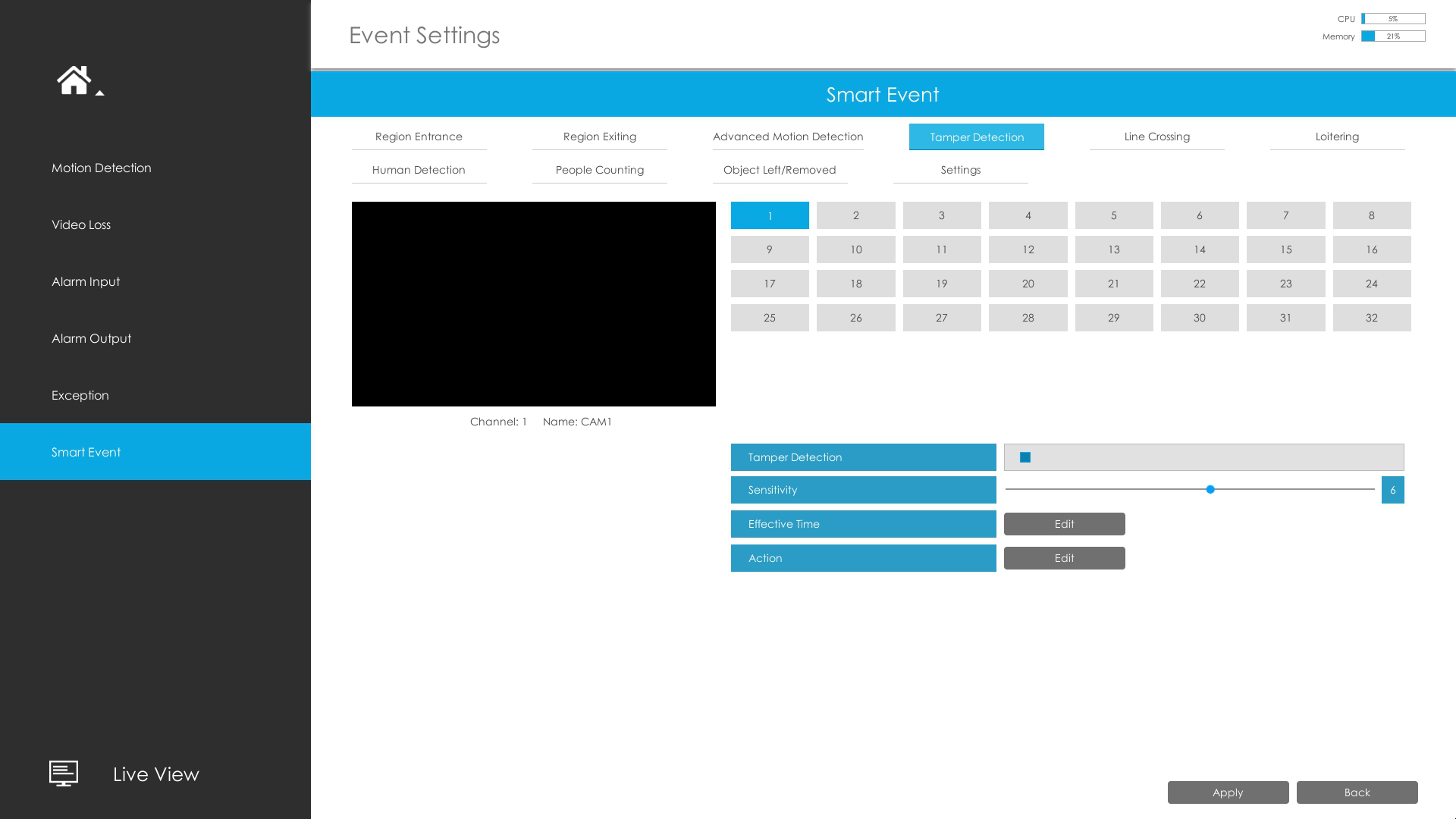Toggle the Tamper Detection enable switch
Viewport: 1456px width, 819px height.
coord(1025,457)
